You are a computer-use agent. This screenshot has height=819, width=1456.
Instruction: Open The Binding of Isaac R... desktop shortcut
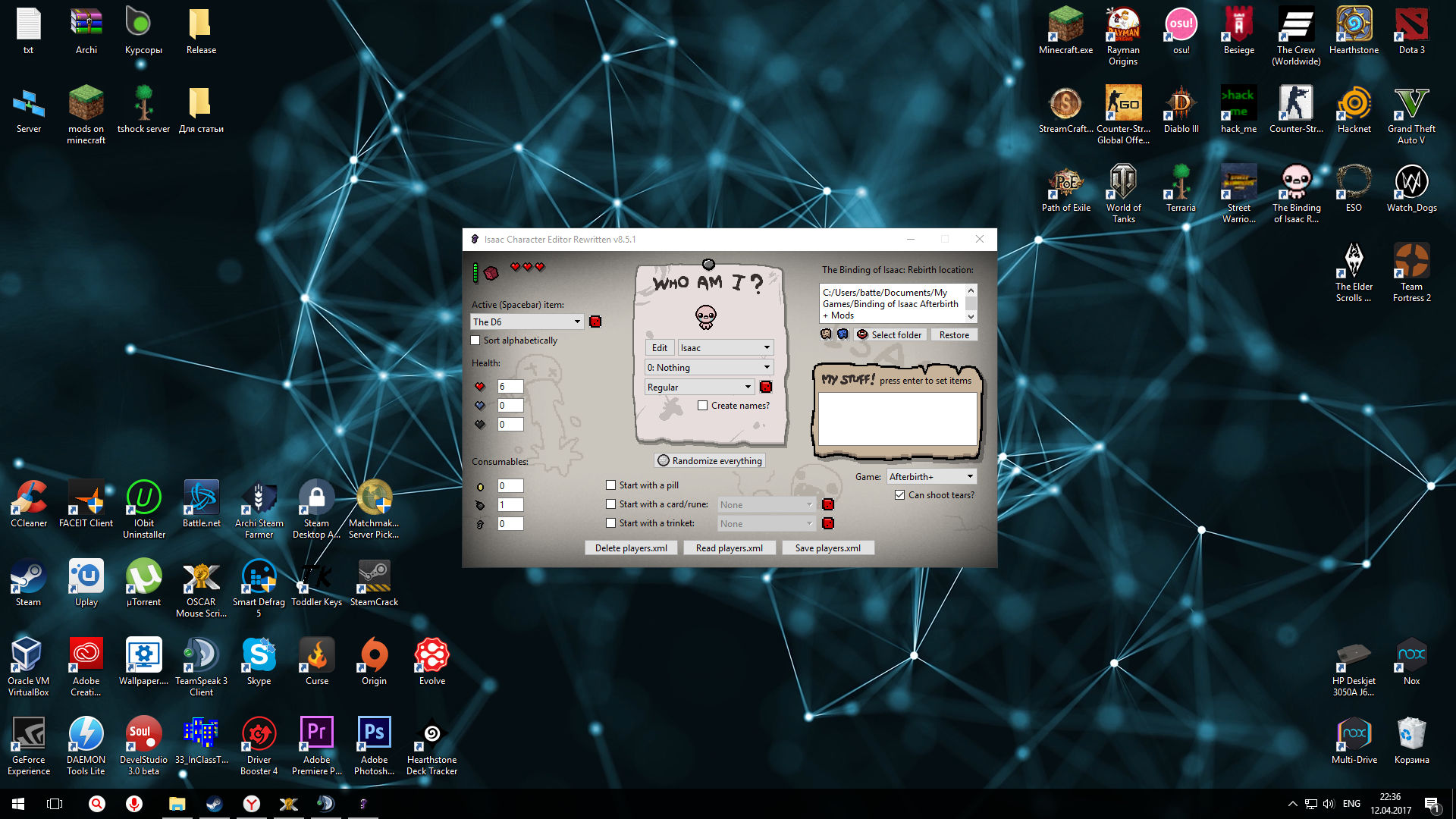[1296, 194]
